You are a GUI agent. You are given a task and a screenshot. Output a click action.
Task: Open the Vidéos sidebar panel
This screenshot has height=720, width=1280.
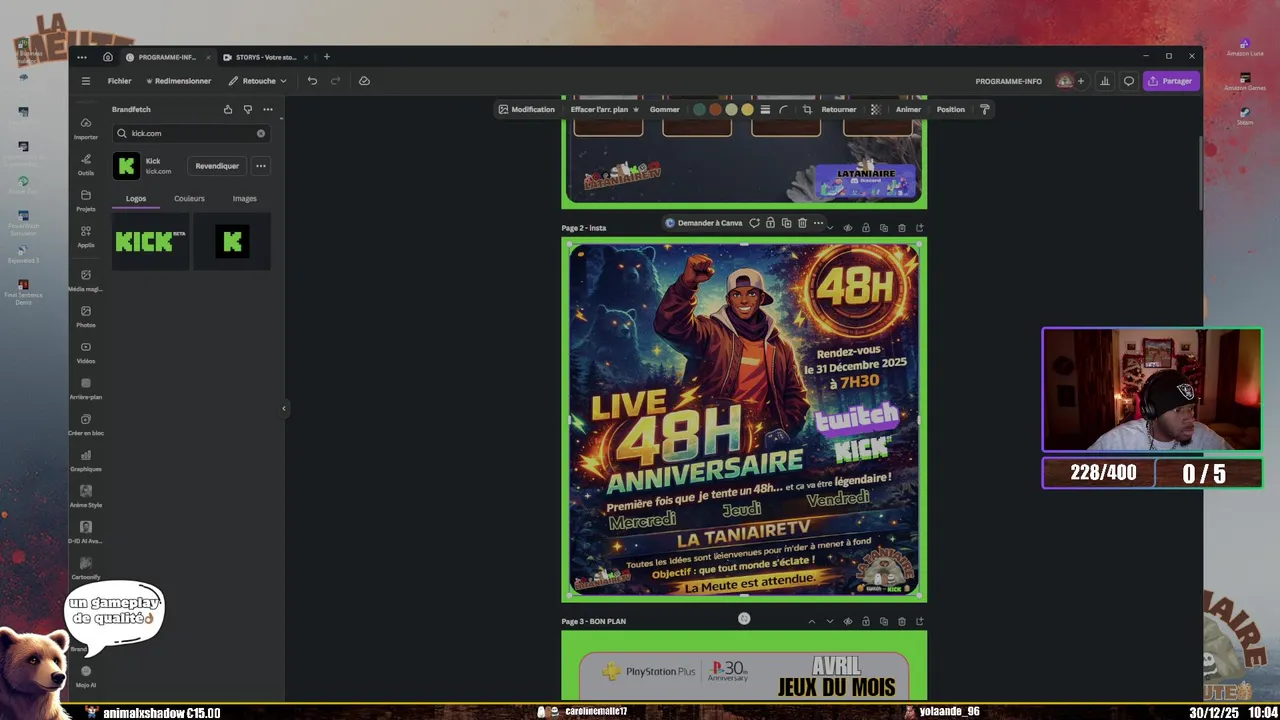pos(85,352)
